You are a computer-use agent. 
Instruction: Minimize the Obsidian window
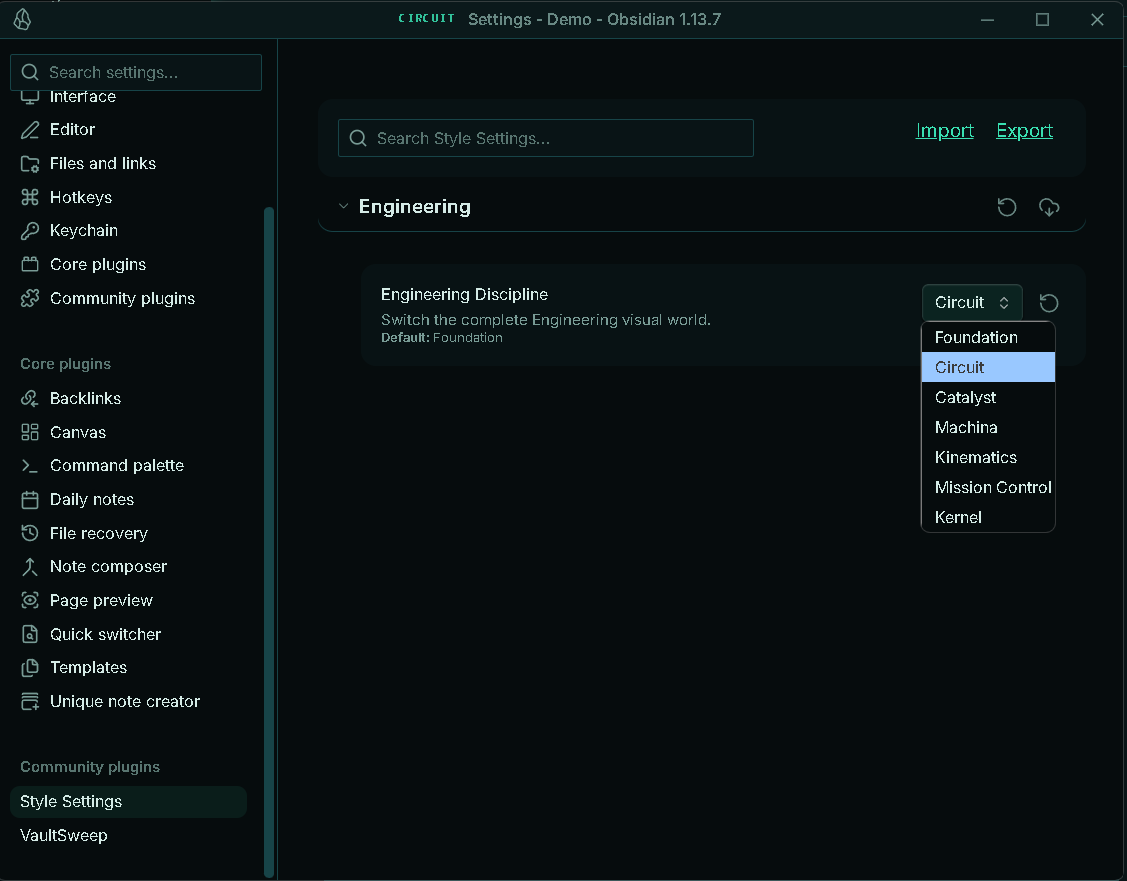click(988, 19)
